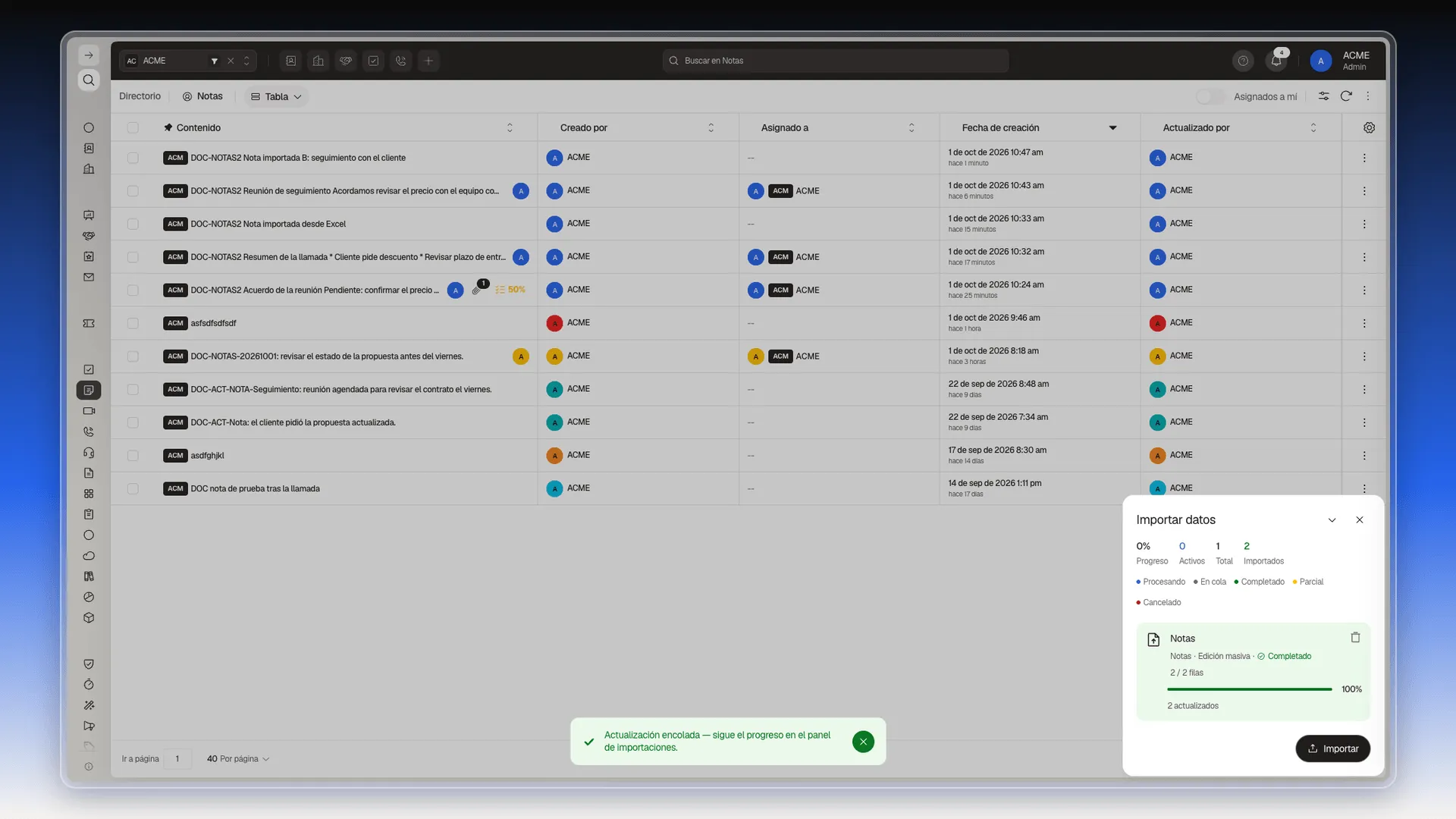The width and height of the screenshot is (1456, 819).
Task: Check the DOC nota de prueba row
Action: tap(133, 488)
